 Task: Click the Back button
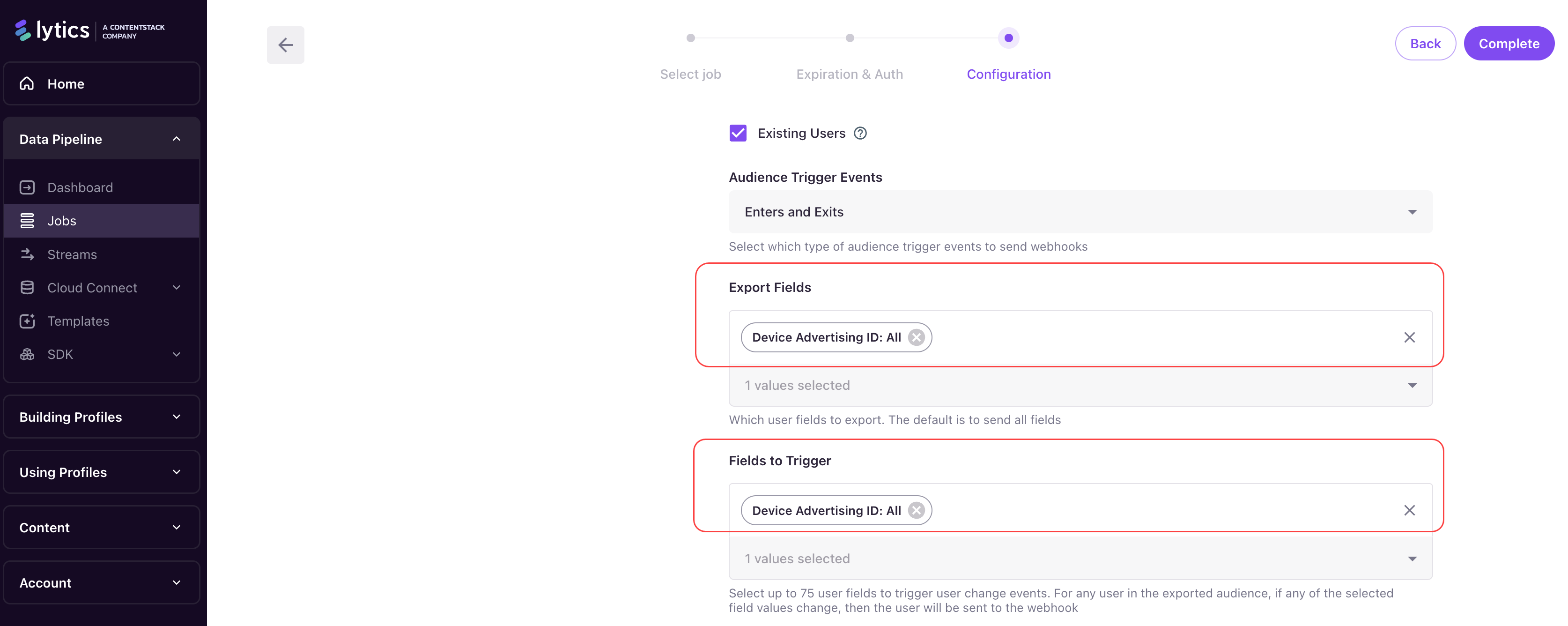pos(1424,44)
